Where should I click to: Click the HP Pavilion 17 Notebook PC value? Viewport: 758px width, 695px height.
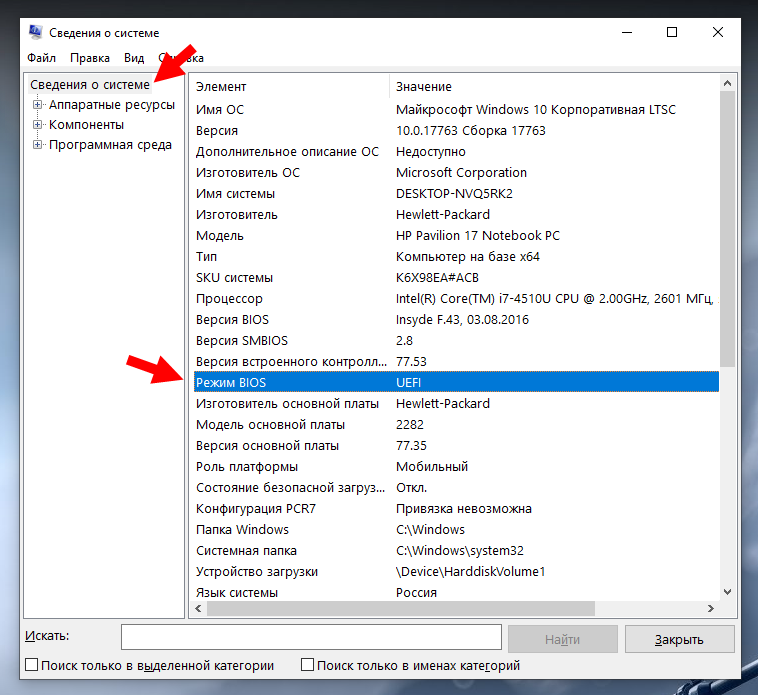coord(478,236)
